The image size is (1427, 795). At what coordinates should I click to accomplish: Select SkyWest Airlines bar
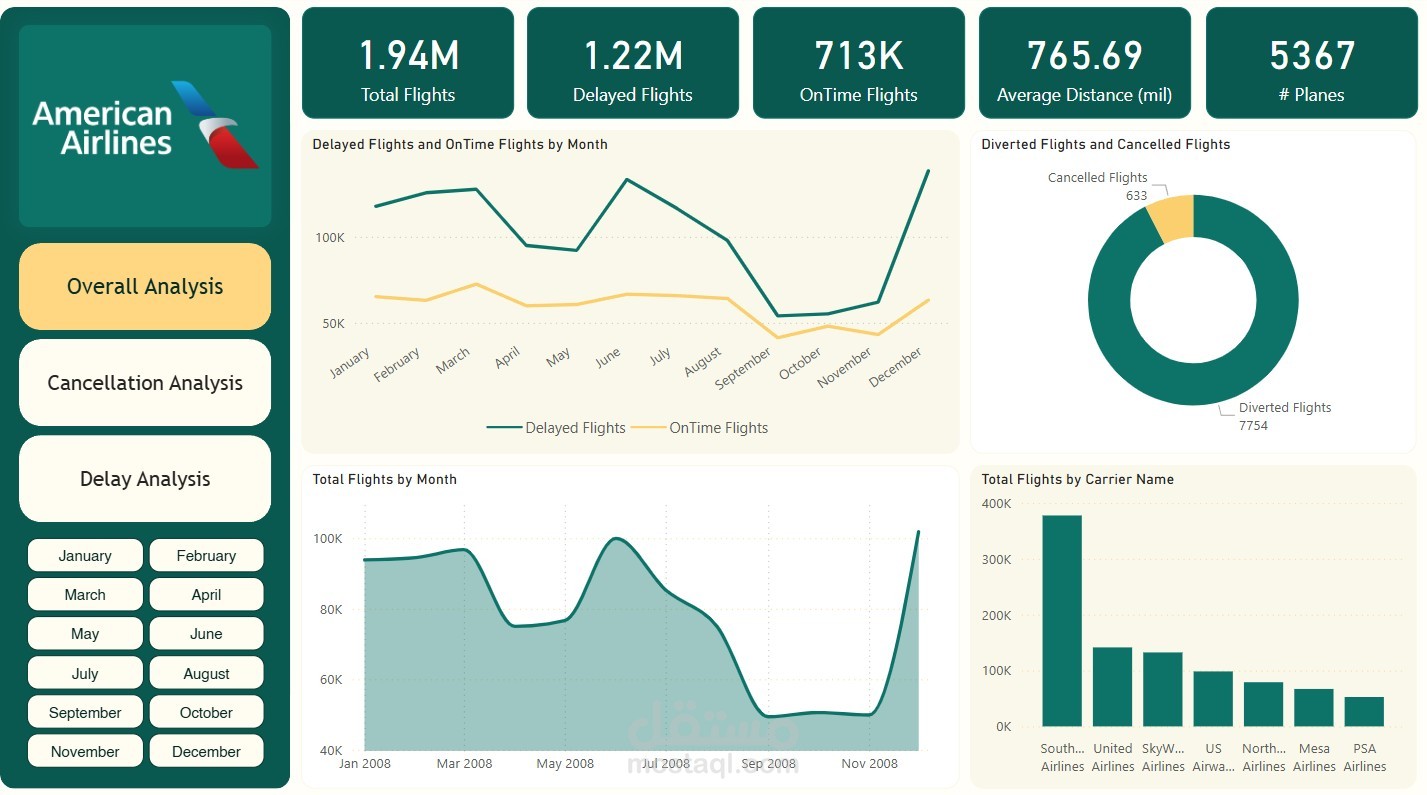click(1163, 689)
